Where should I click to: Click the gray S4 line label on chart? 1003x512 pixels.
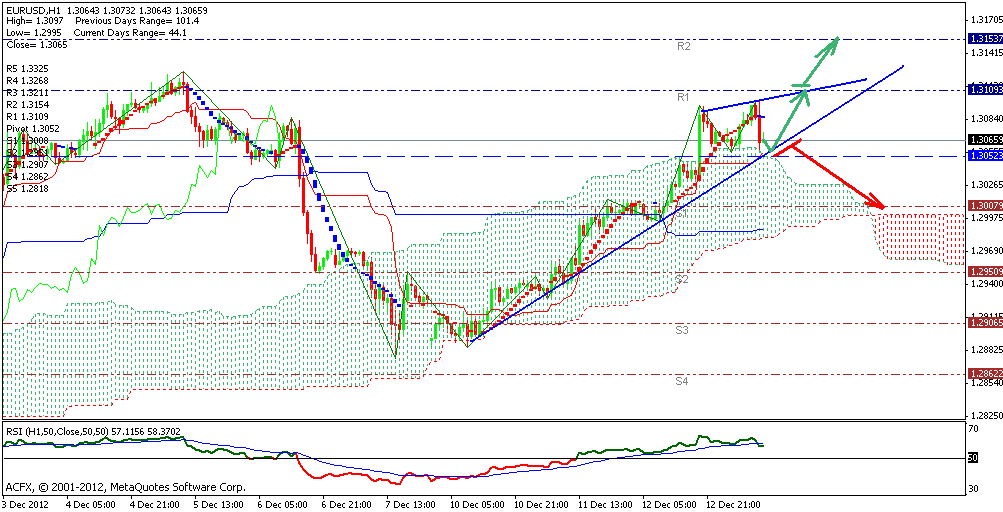pyautogui.click(x=682, y=381)
